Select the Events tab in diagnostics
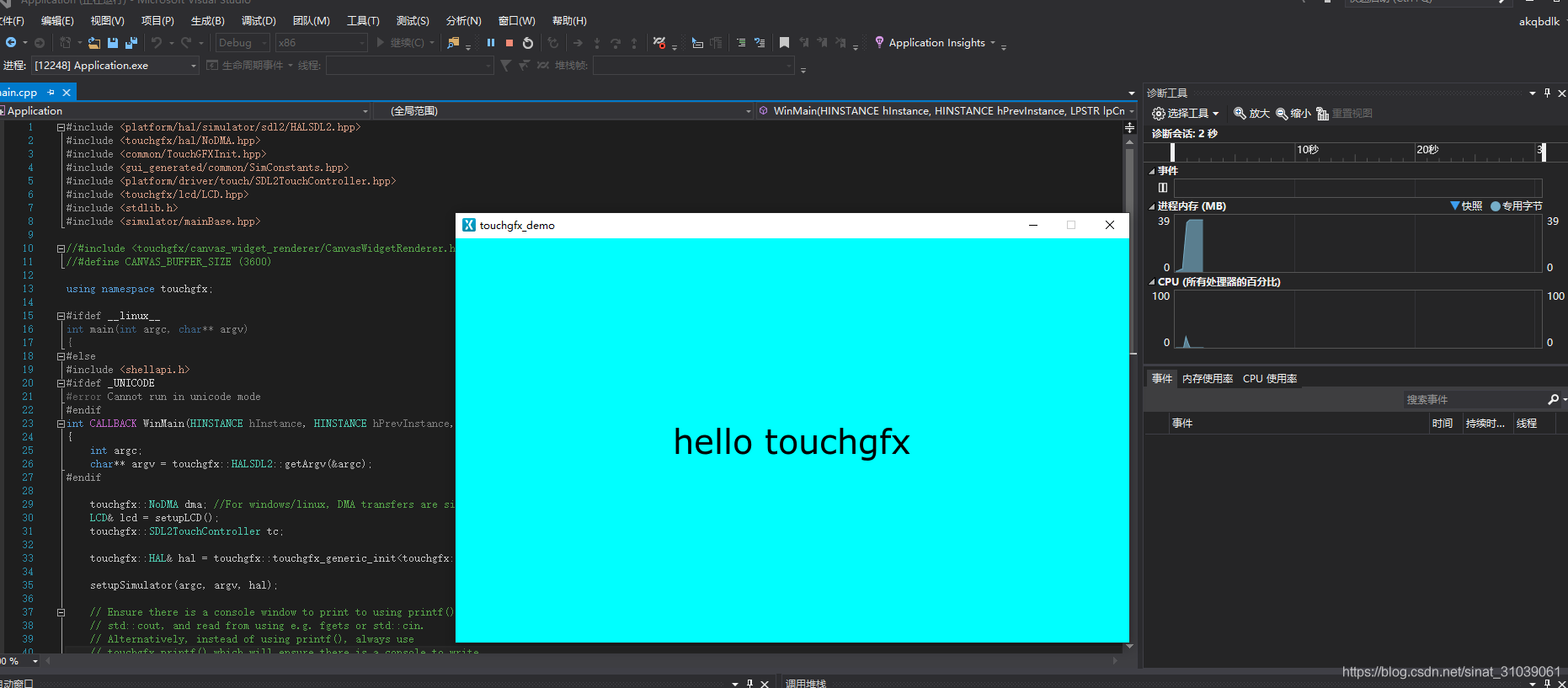The image size is (1568, 688). click(x=1162, y=379)
